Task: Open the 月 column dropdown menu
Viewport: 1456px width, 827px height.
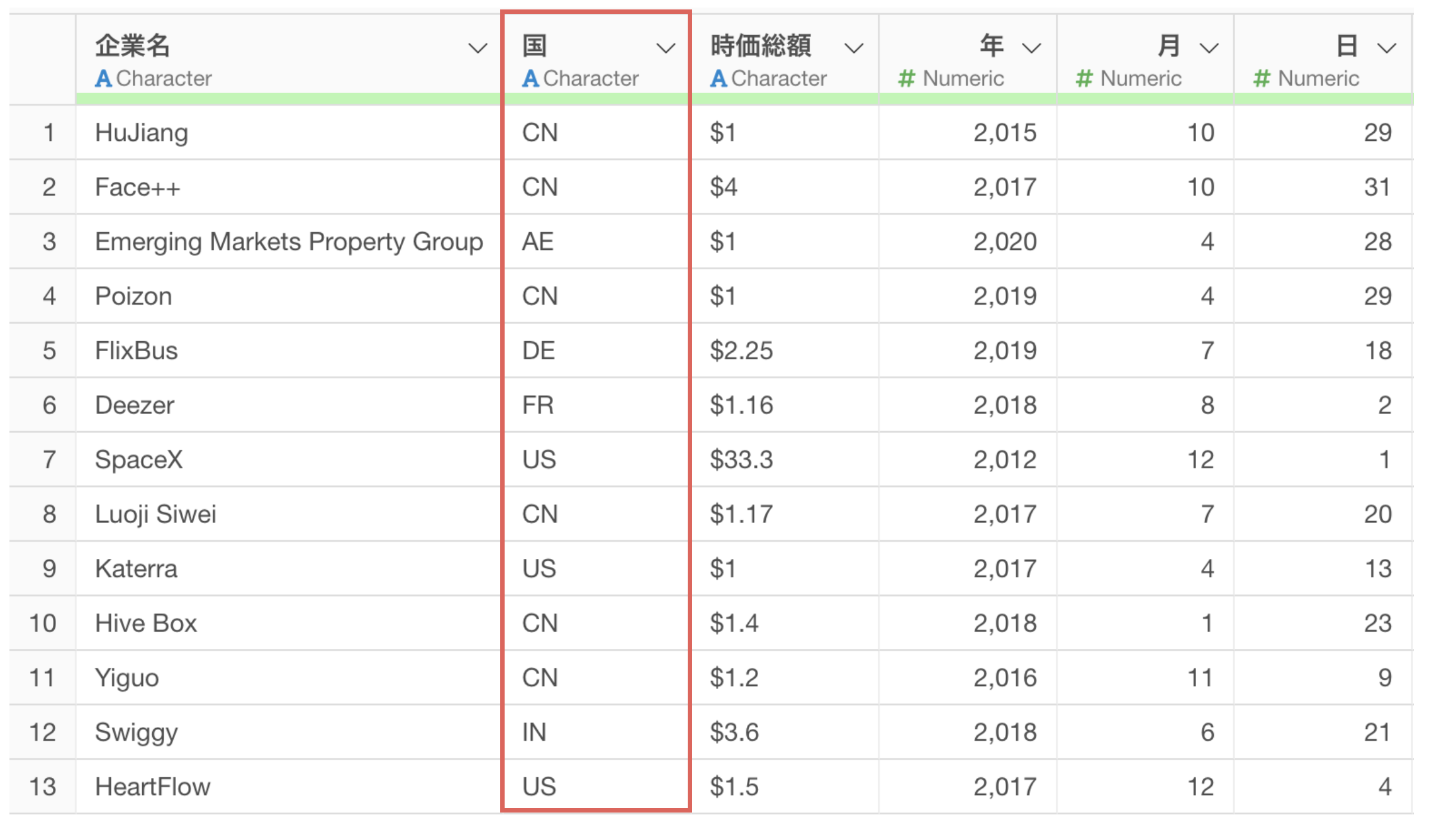Action: (x=1209, y=48)
